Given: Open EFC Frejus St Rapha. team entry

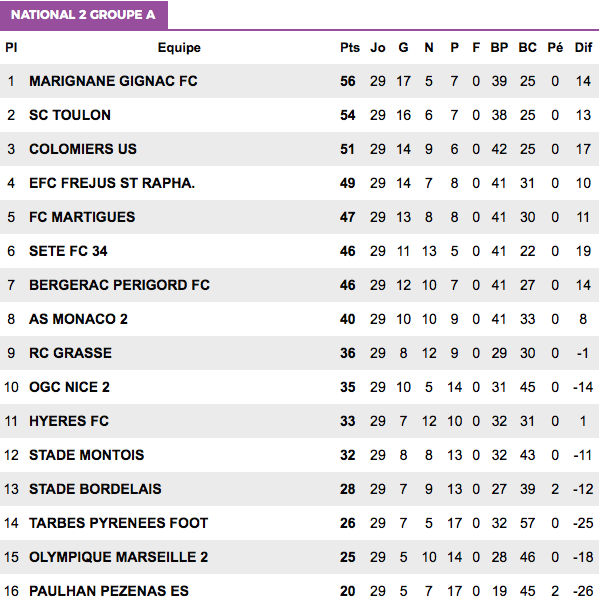Looking at the screenshot, I should [x=112, y=183].
